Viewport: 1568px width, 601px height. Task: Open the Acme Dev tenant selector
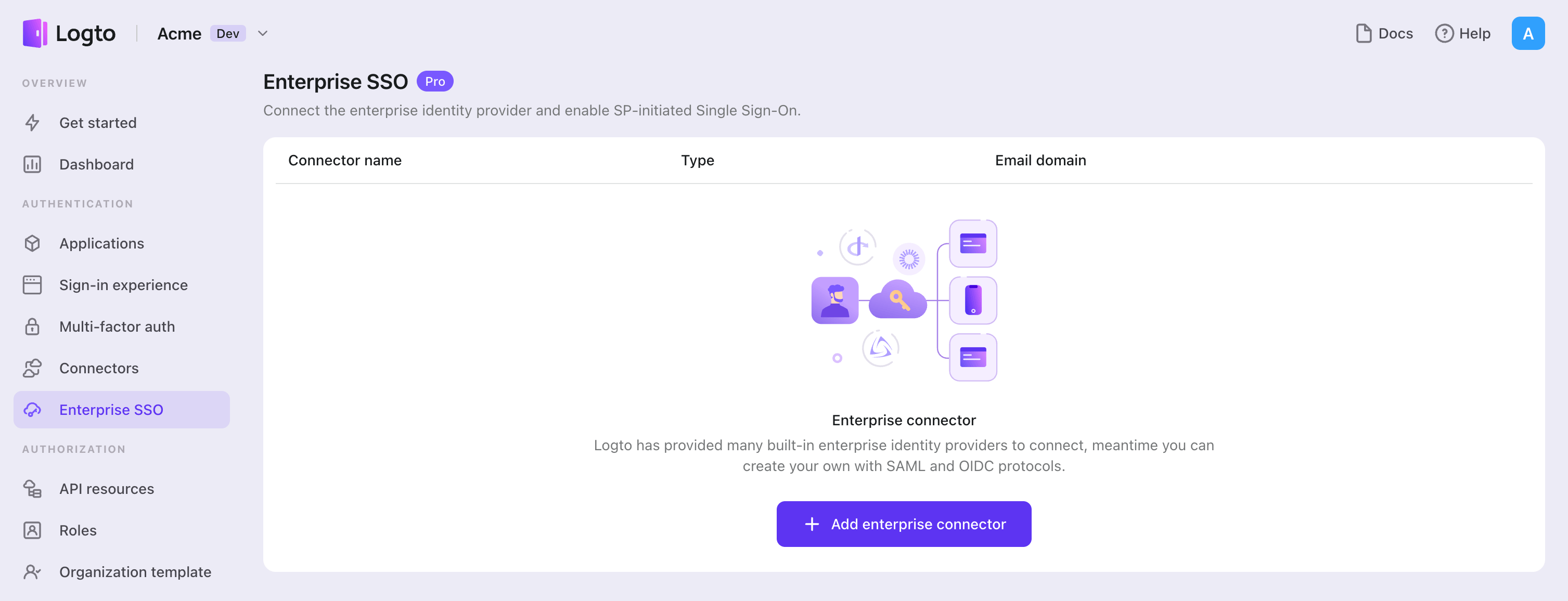[x=201, y=33]
